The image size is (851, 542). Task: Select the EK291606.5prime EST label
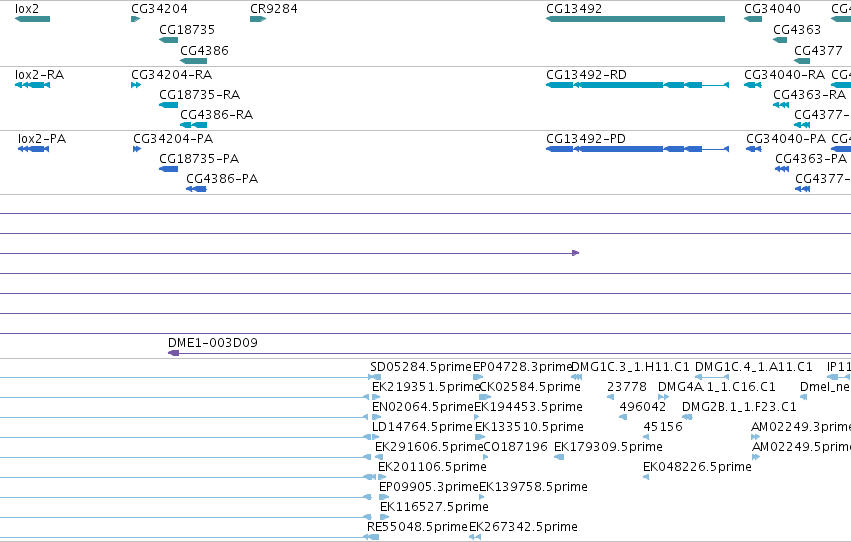pyautogui.click(x=429, y=447)
